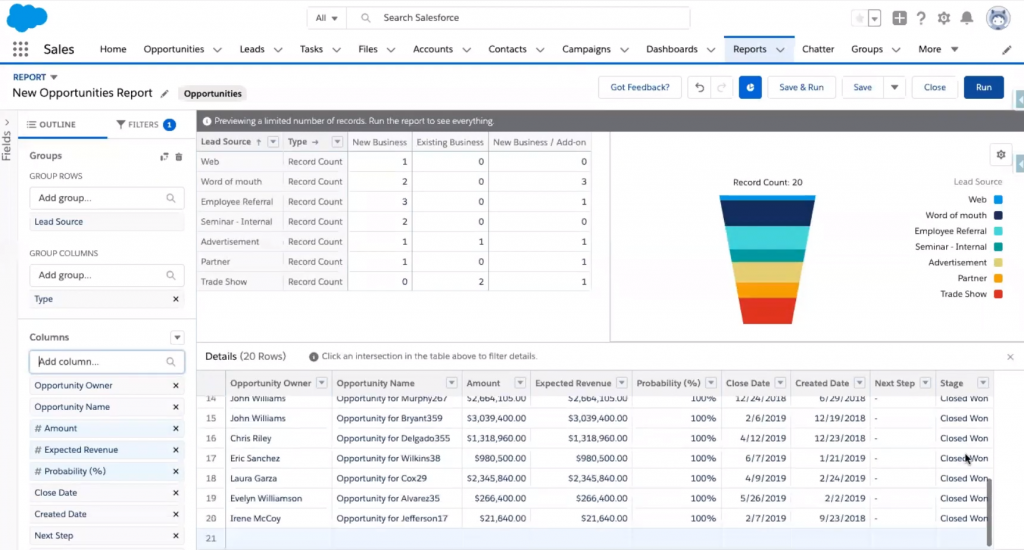This screenshot has width=1024, height=550.
Task: Delete groups using the trash icon
Action: (179, 156)
